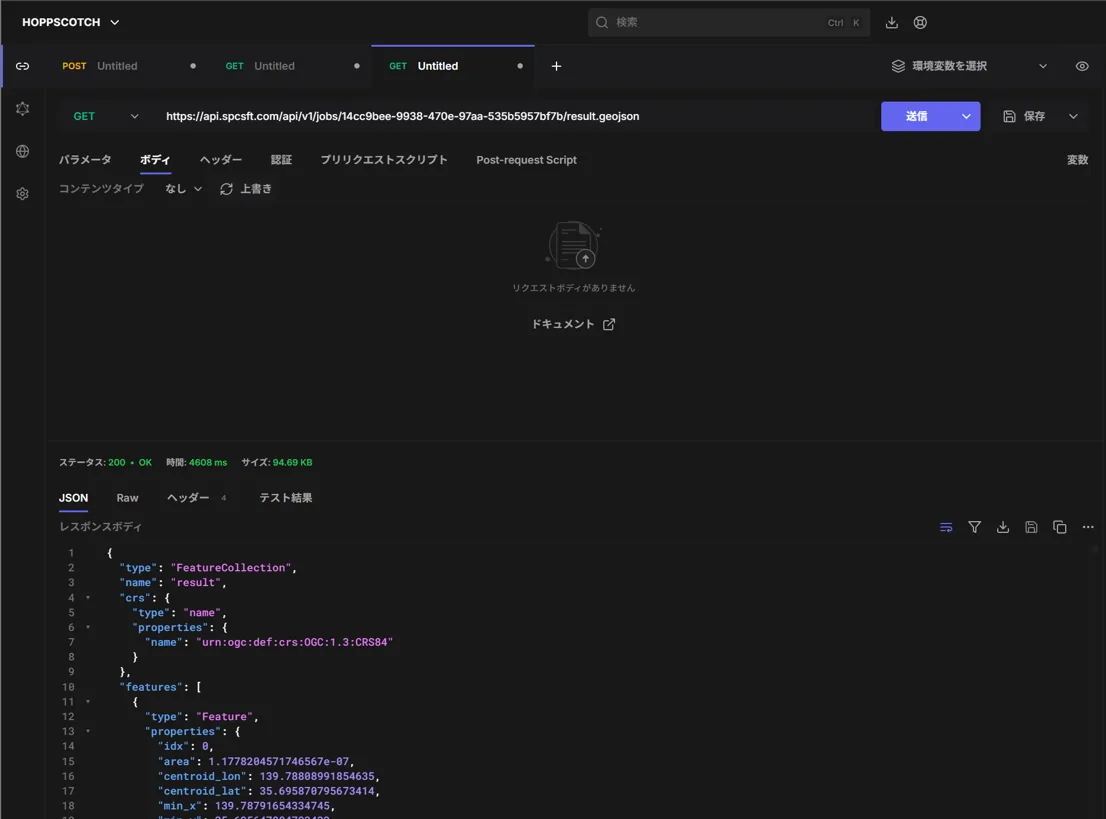1106x819 pixels.
Task: Open the Realtime globe icon in sidebar
Action: click(23, 151)
